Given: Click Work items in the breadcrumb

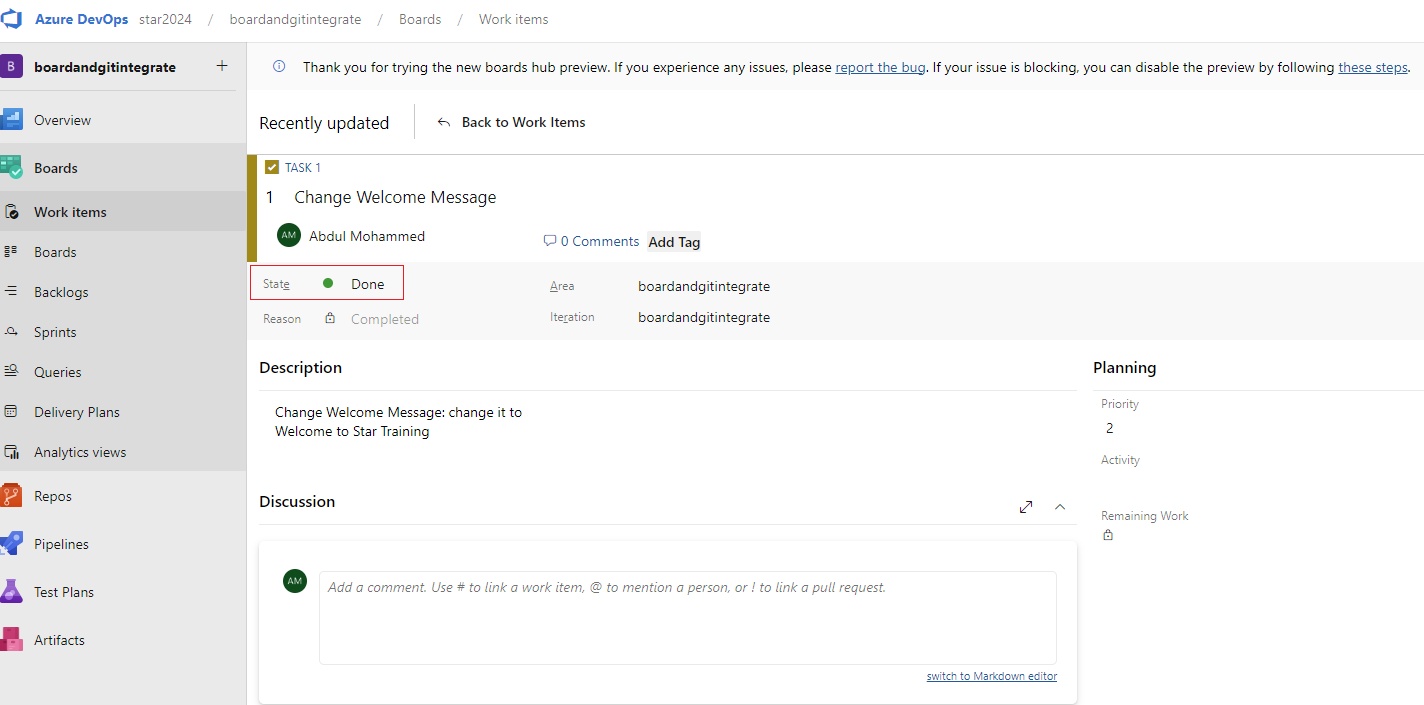Looking at the screenshot, I should pyautogui.click(x=513, y=19).
